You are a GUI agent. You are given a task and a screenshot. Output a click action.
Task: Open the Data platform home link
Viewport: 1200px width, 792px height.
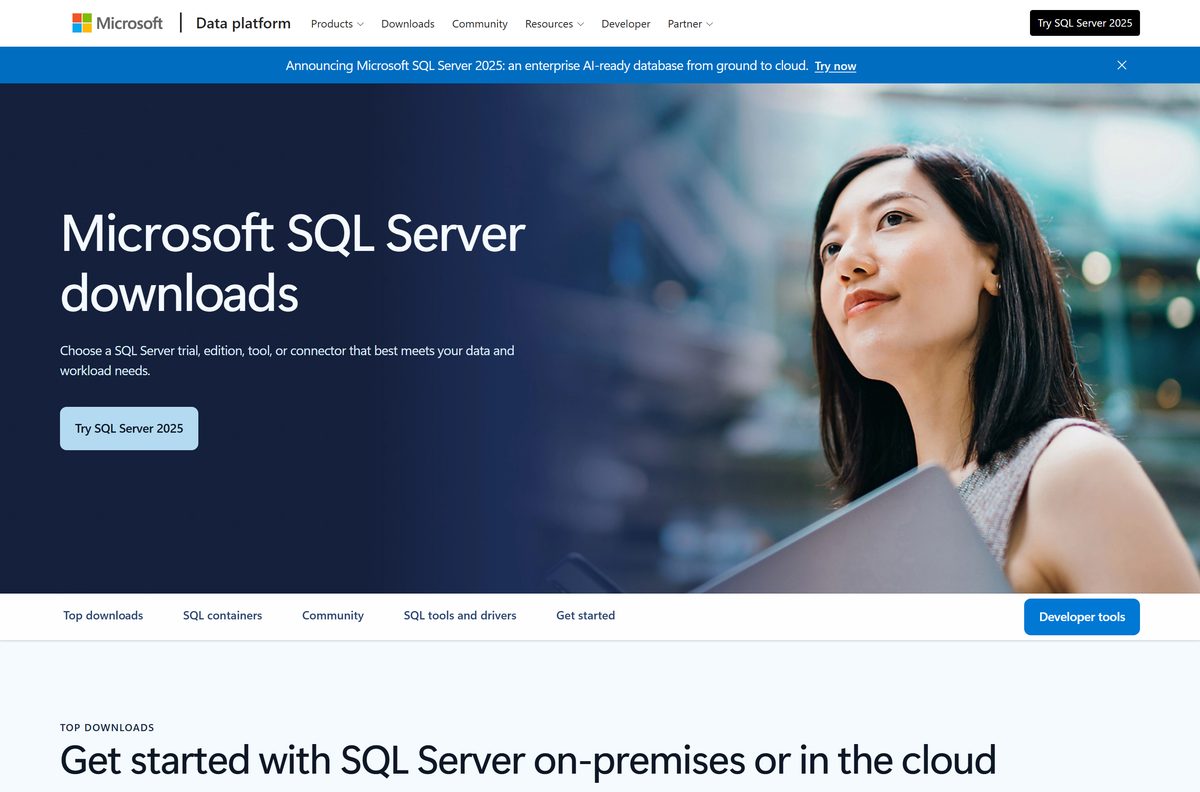tap(243, 23)
